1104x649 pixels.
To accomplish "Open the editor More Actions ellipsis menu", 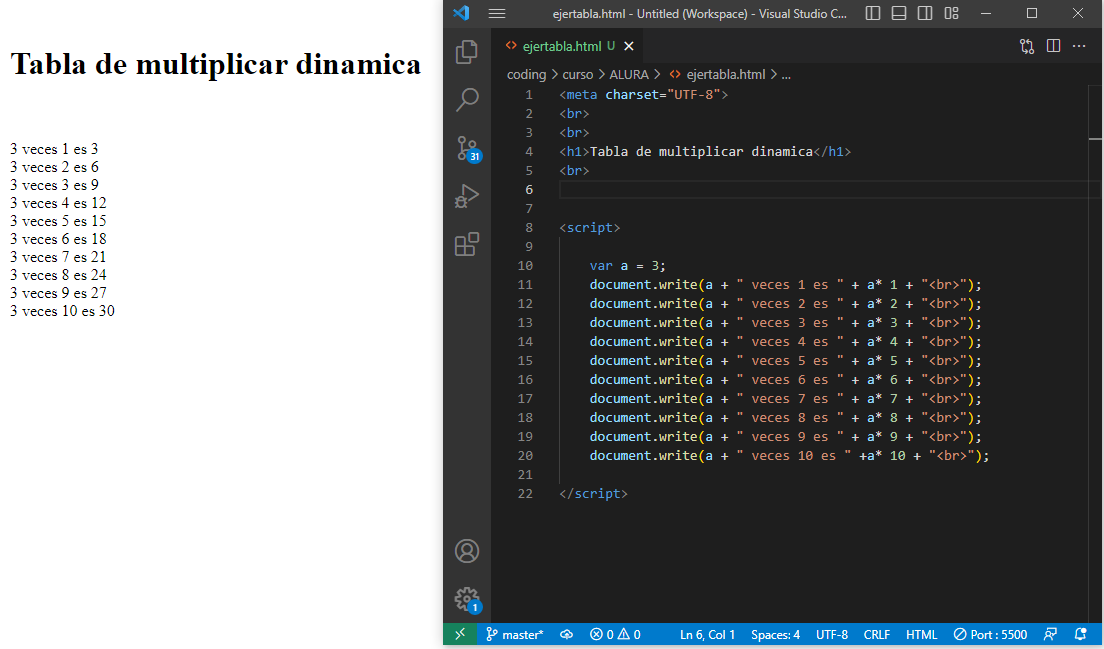I will (x=1079, y=46).
